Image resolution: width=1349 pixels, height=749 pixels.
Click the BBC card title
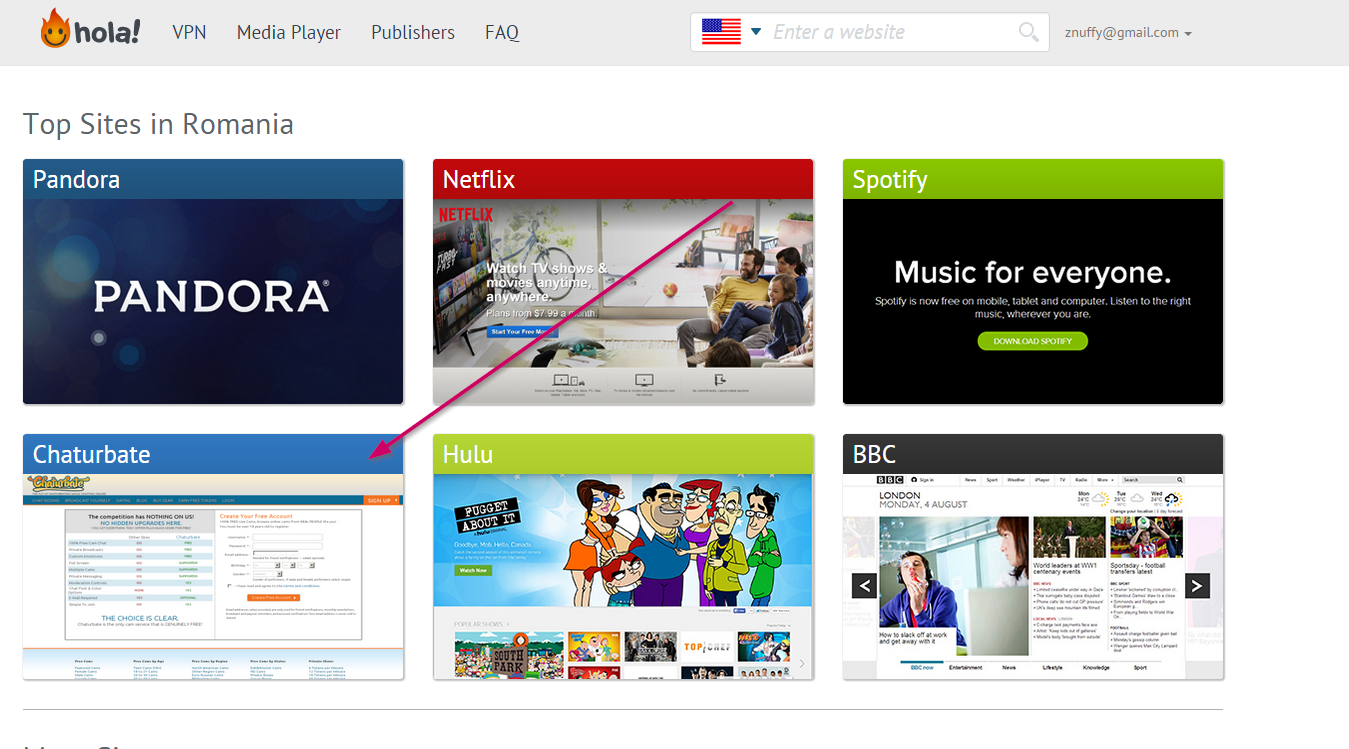pyautogui.click(x=875, y=454)
